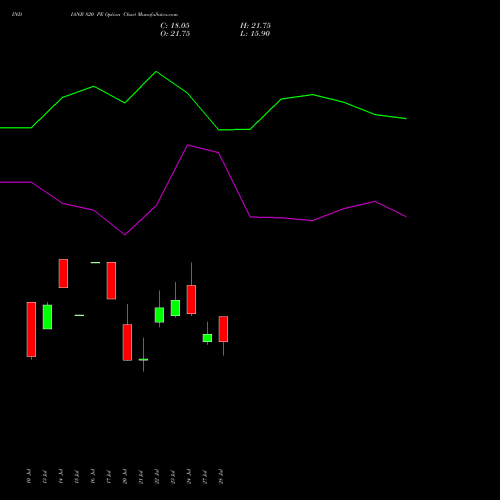Click the doji candlestick above 21 Jul
The width and height of the screenshot is (500, 500).
point(143,360)
